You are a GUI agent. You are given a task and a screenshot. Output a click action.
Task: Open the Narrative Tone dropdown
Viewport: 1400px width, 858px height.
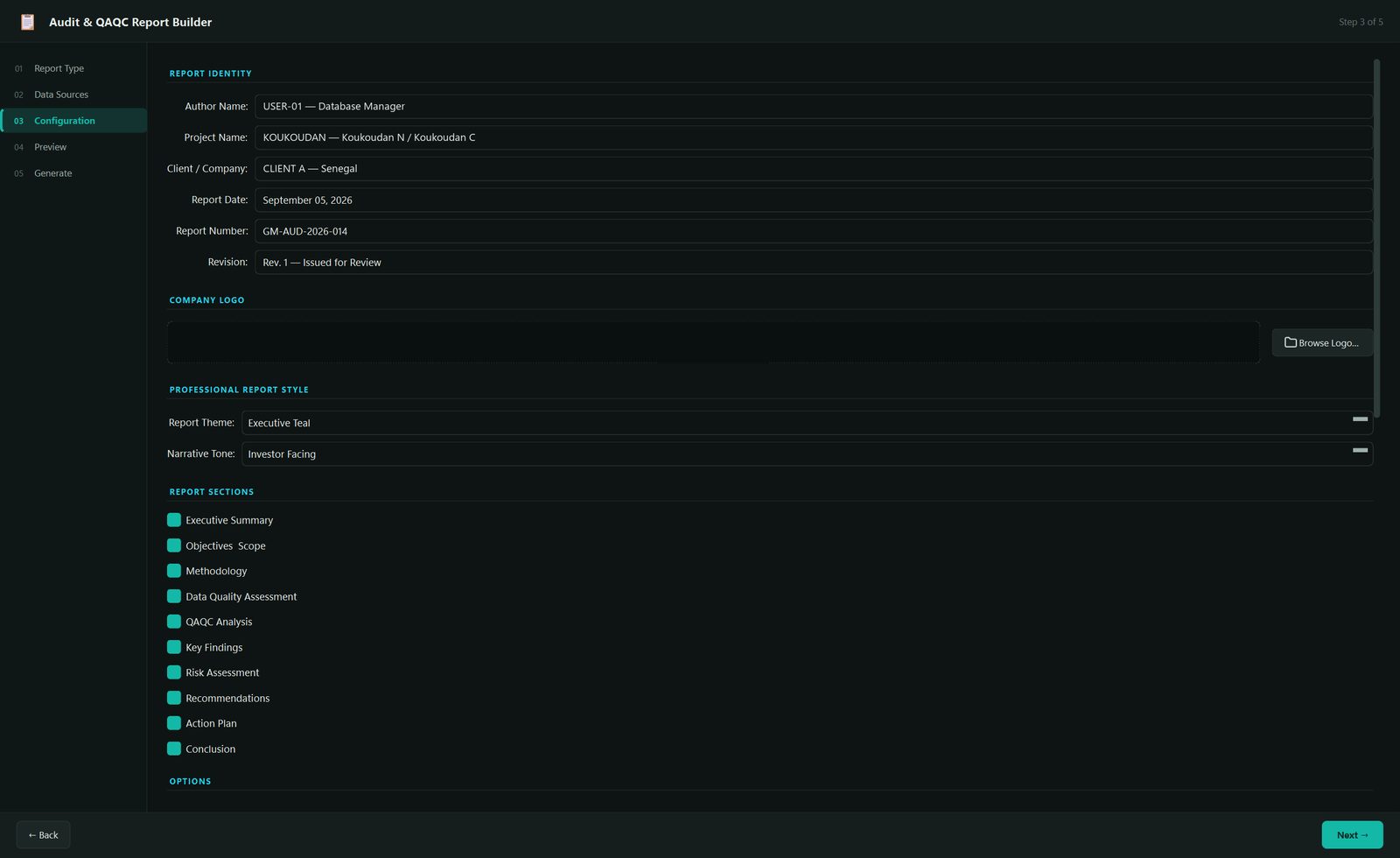click(x=807, y=454)
